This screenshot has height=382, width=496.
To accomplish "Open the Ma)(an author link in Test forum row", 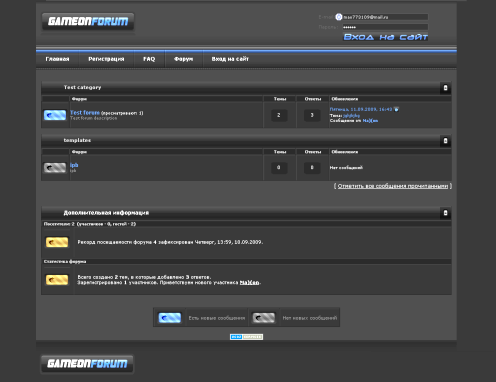I will [x=370, y=121].
